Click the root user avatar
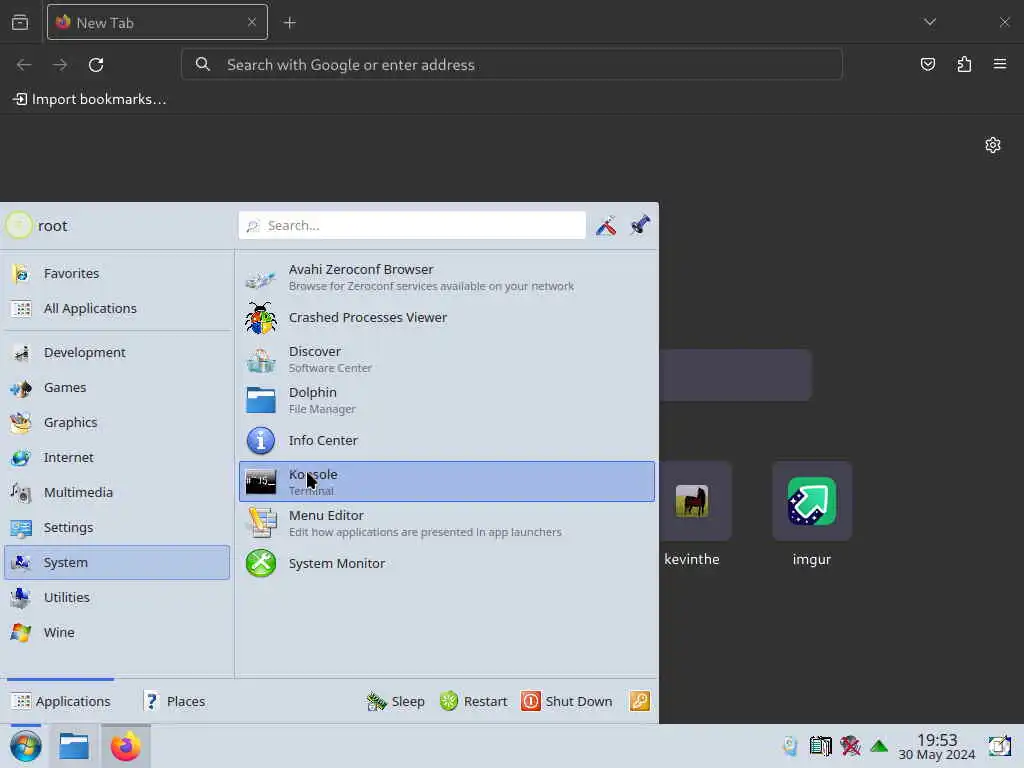The image size is (1024, 768). click(x=18, y=225)
